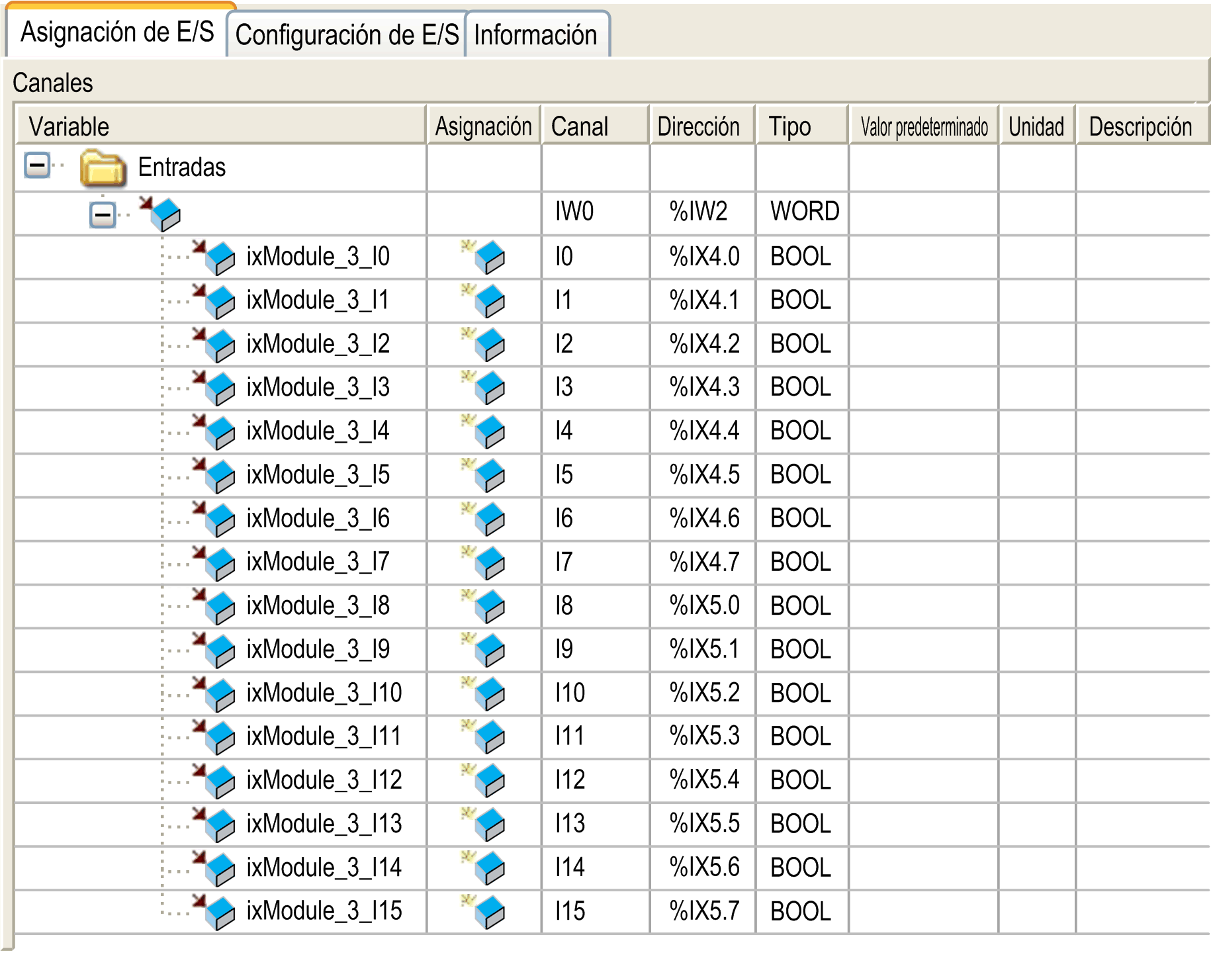Click the mapping icon for ixModule_3_I7
1213x980 pixels.
click(484, 562)
